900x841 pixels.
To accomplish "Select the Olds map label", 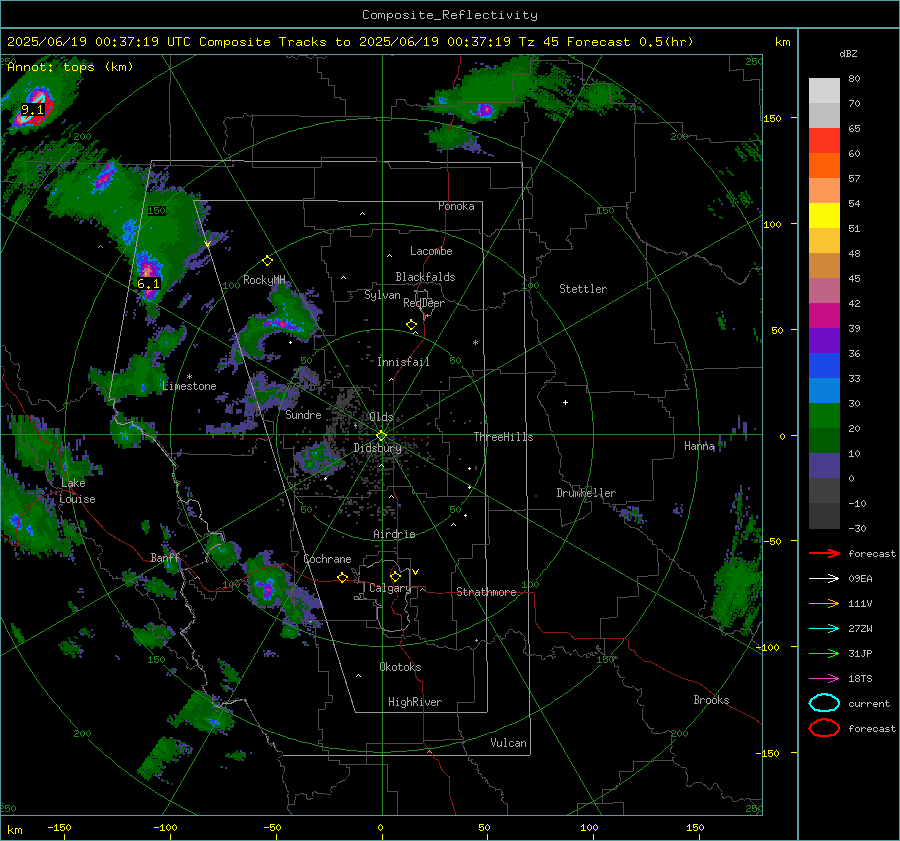I will click(x=381, y=417).
